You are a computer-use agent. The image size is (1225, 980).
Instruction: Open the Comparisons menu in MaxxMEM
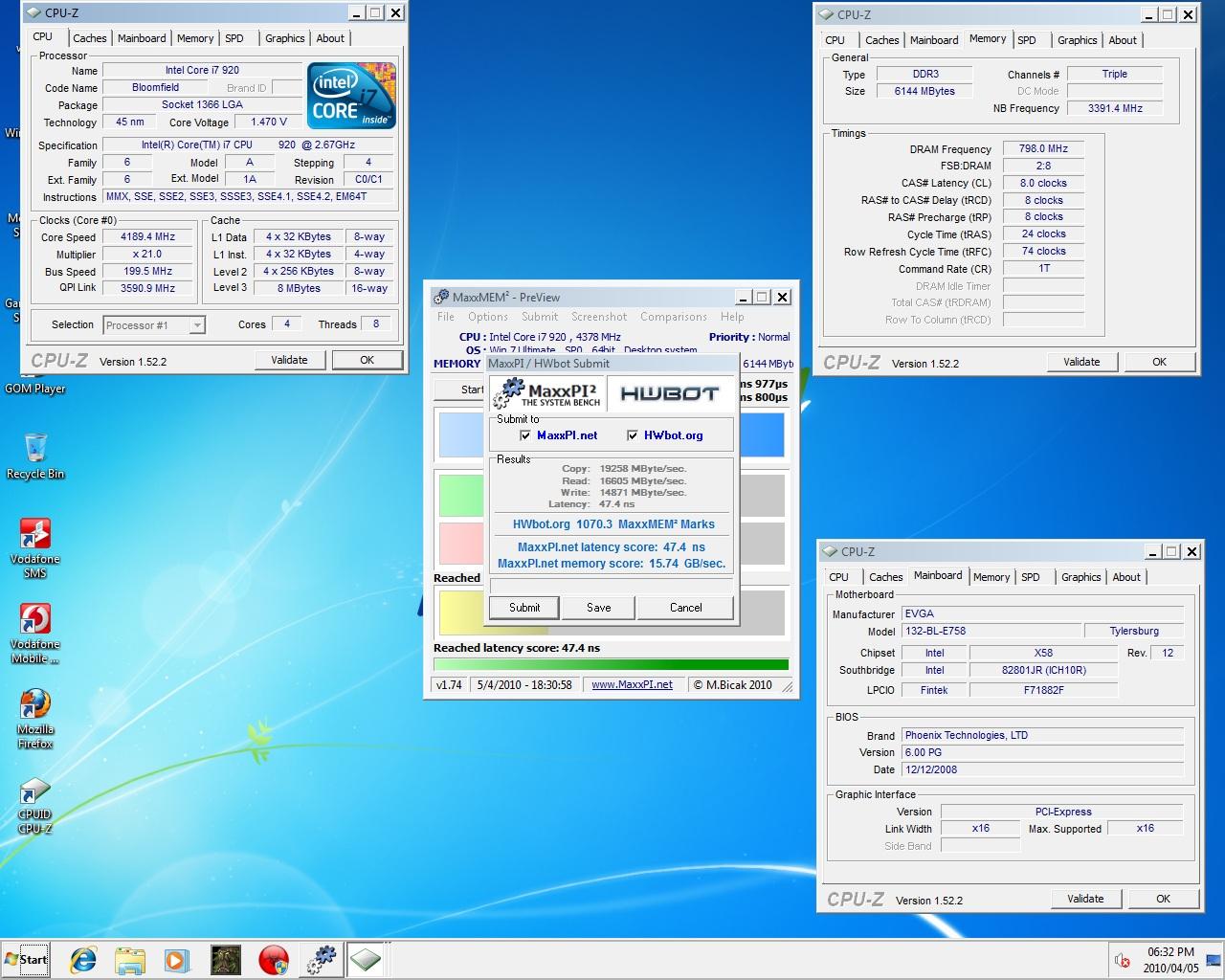click(674, 317)
